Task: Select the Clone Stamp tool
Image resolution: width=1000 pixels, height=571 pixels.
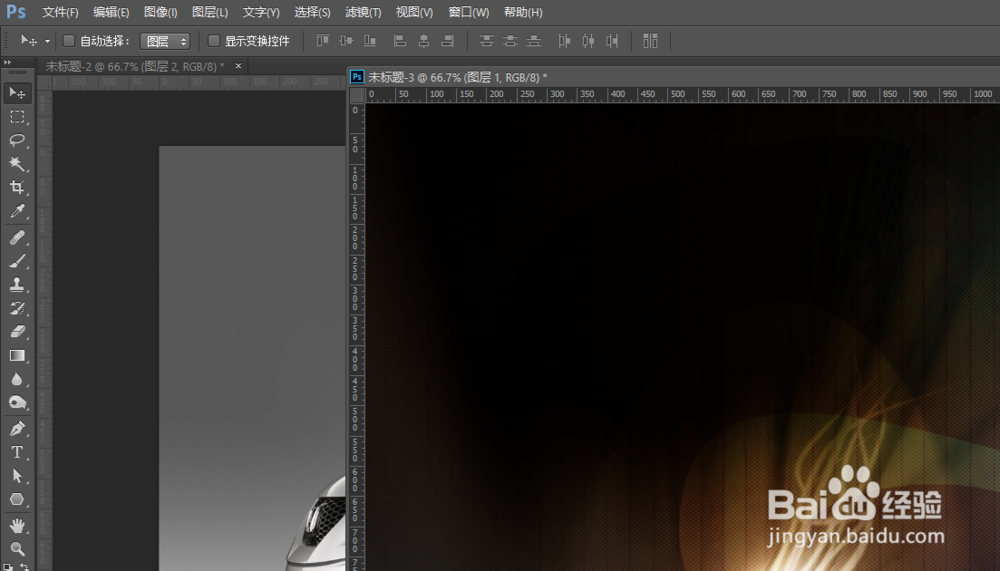Action: [17, 285]
